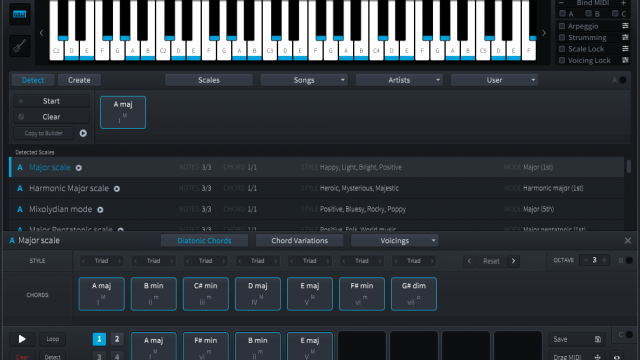Increase the octave value

coord(604,260)
